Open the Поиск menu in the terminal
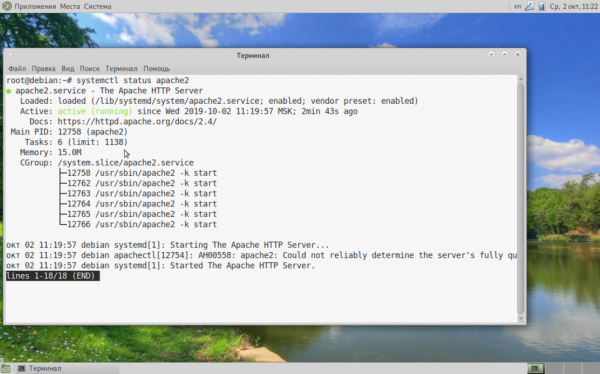600x374 pixels. tap(90, 69)
